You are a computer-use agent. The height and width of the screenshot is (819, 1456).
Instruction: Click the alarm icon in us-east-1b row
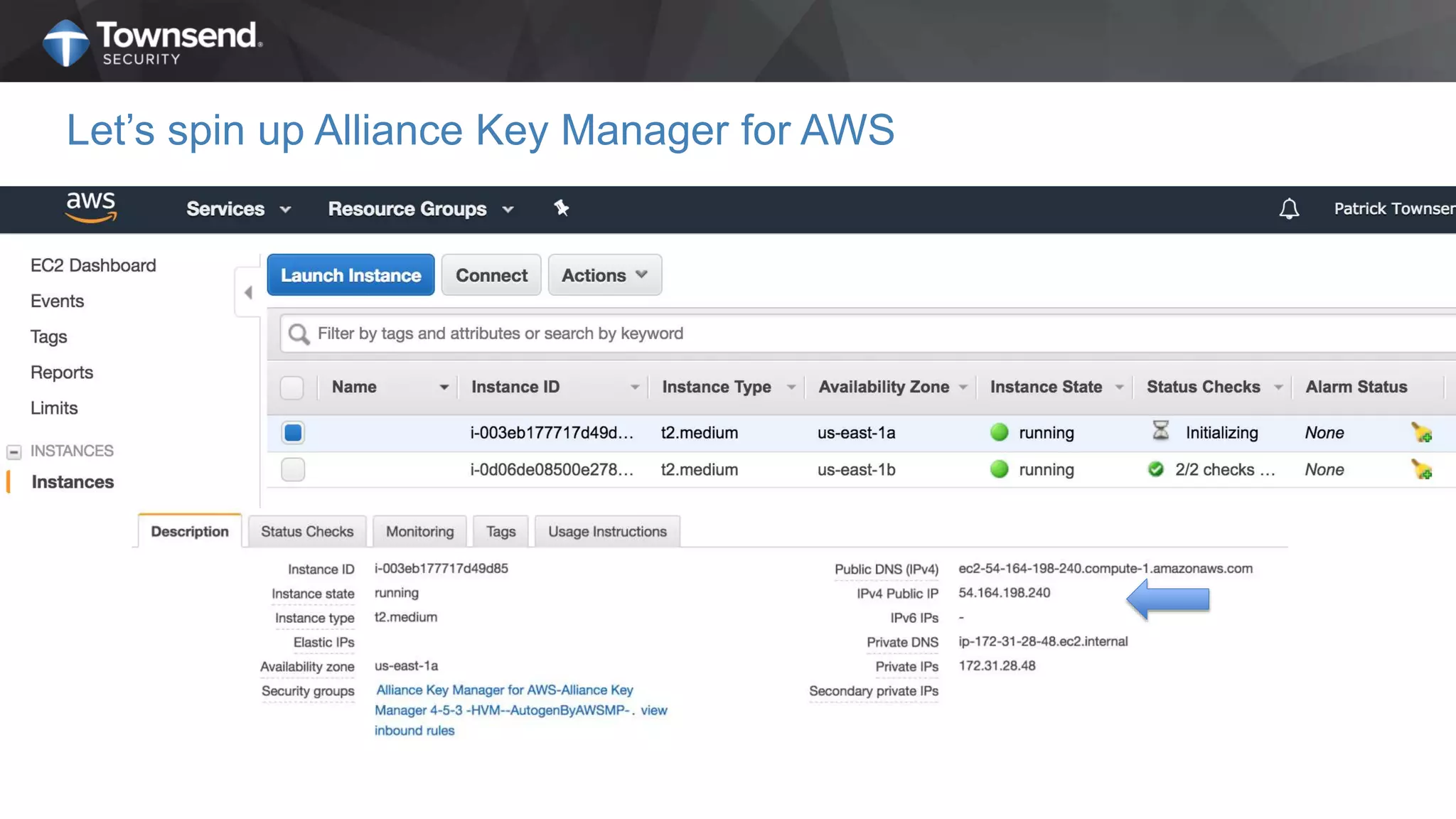(1422, 469)
